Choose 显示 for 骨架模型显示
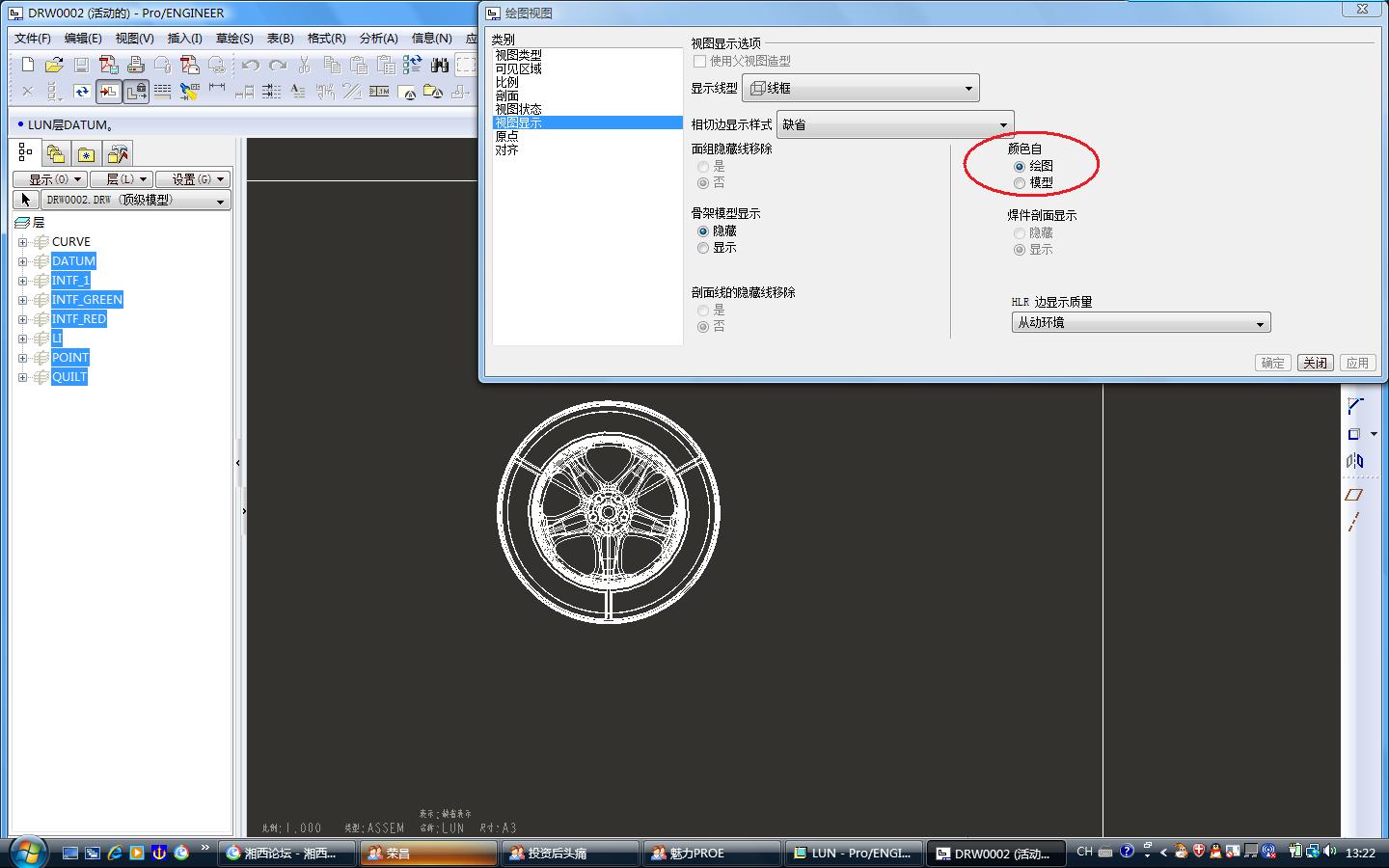Viewport: 1389px width, 868px height. (703, 248)
